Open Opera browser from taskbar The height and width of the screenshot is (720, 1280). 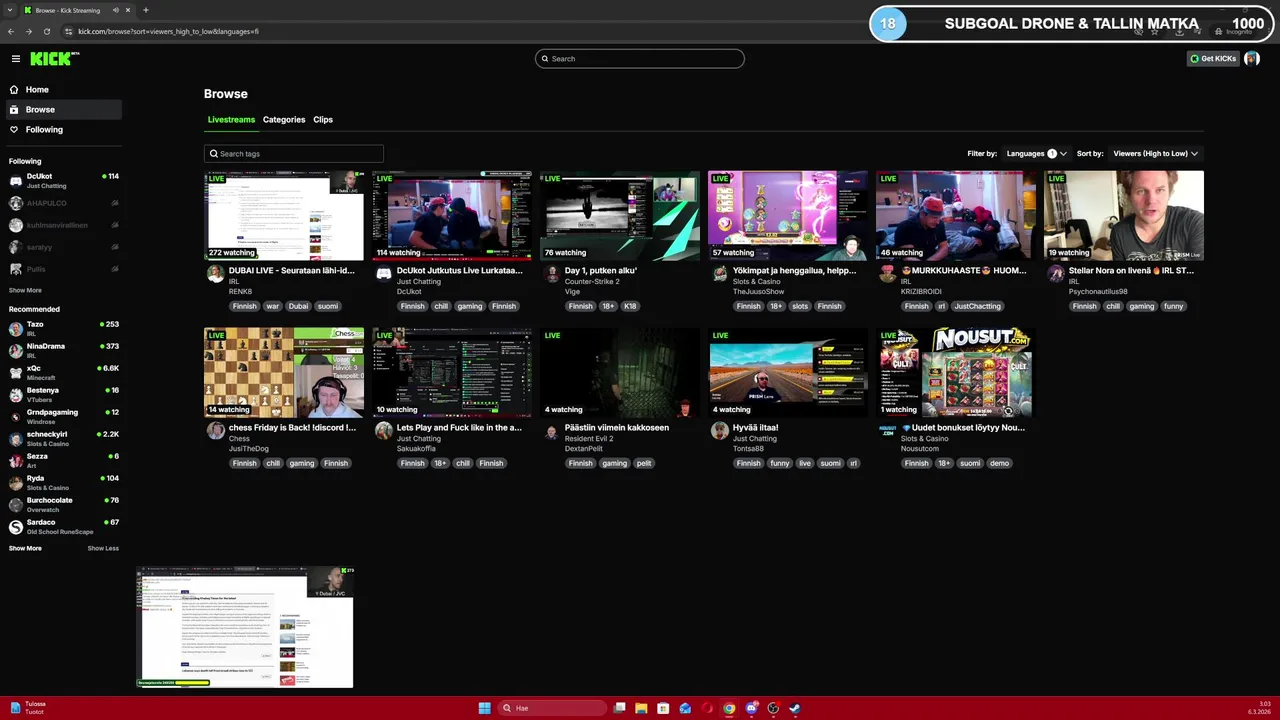tap(707, 708)
